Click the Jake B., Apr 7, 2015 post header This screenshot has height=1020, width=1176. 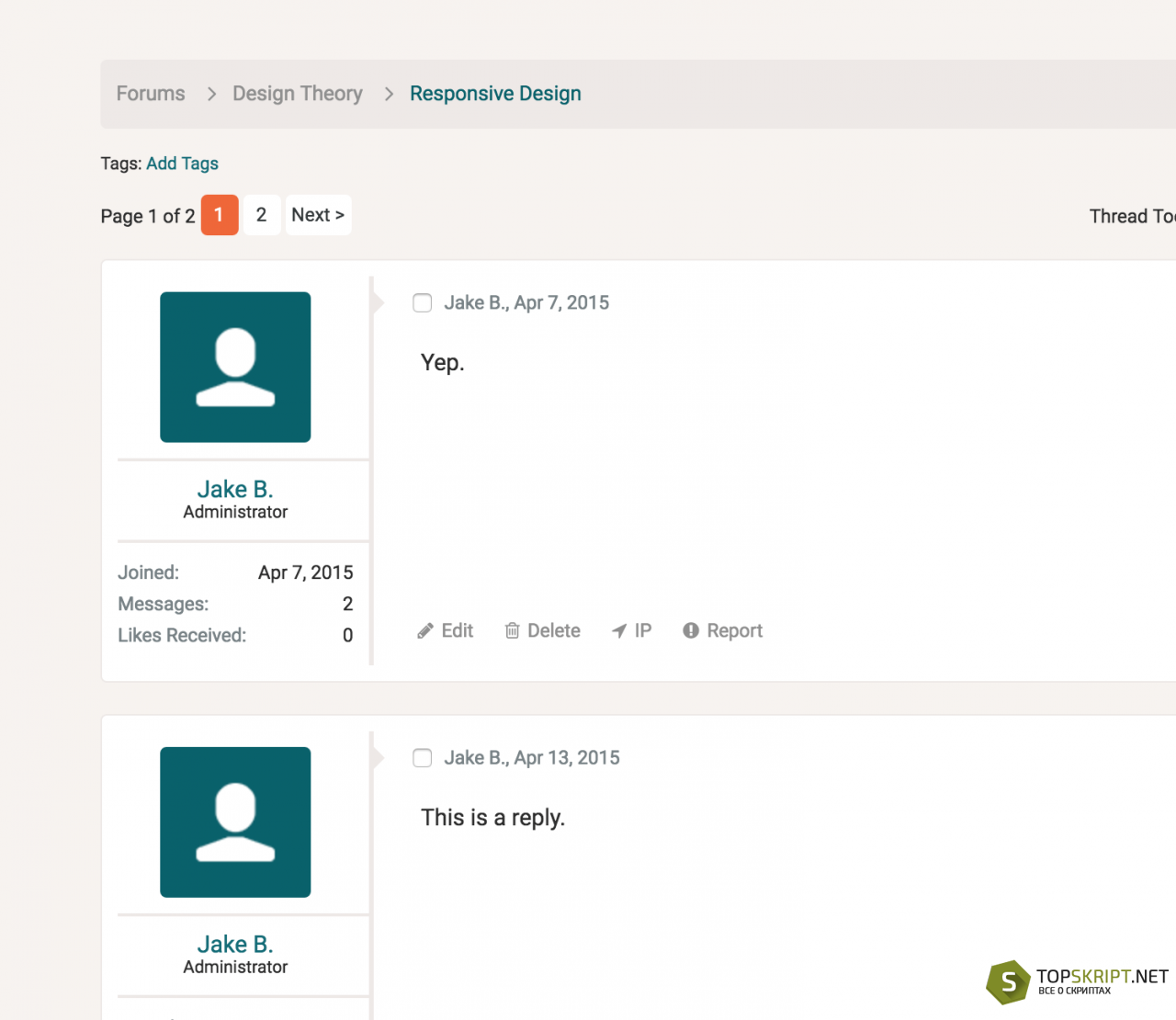tap(526, 302)
